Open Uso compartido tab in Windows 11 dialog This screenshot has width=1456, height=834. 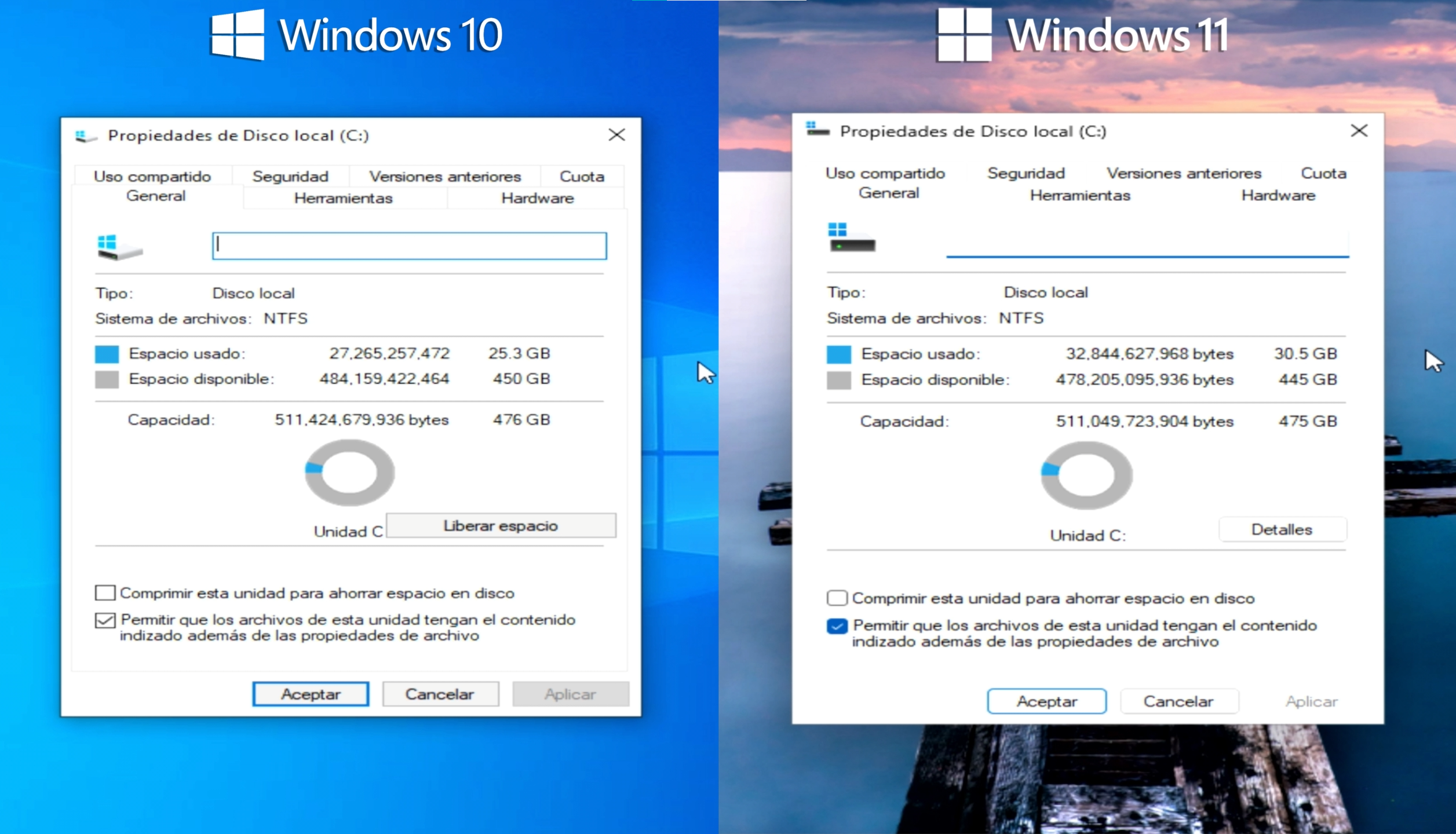coord(885,173)
